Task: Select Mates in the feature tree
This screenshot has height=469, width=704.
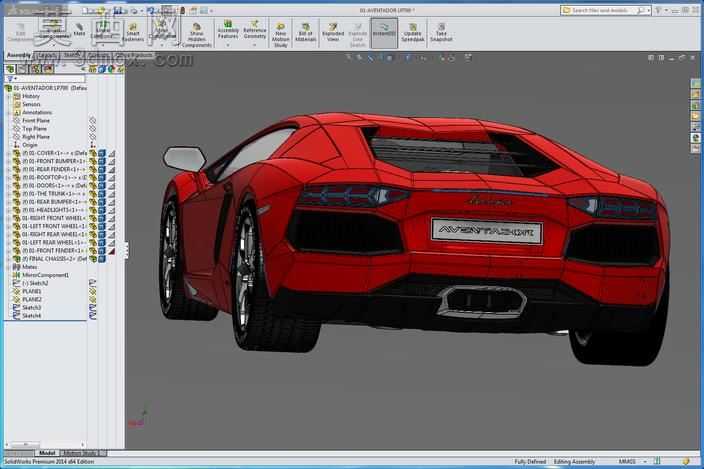Action: pyautogui.click(x=30, y=267)
